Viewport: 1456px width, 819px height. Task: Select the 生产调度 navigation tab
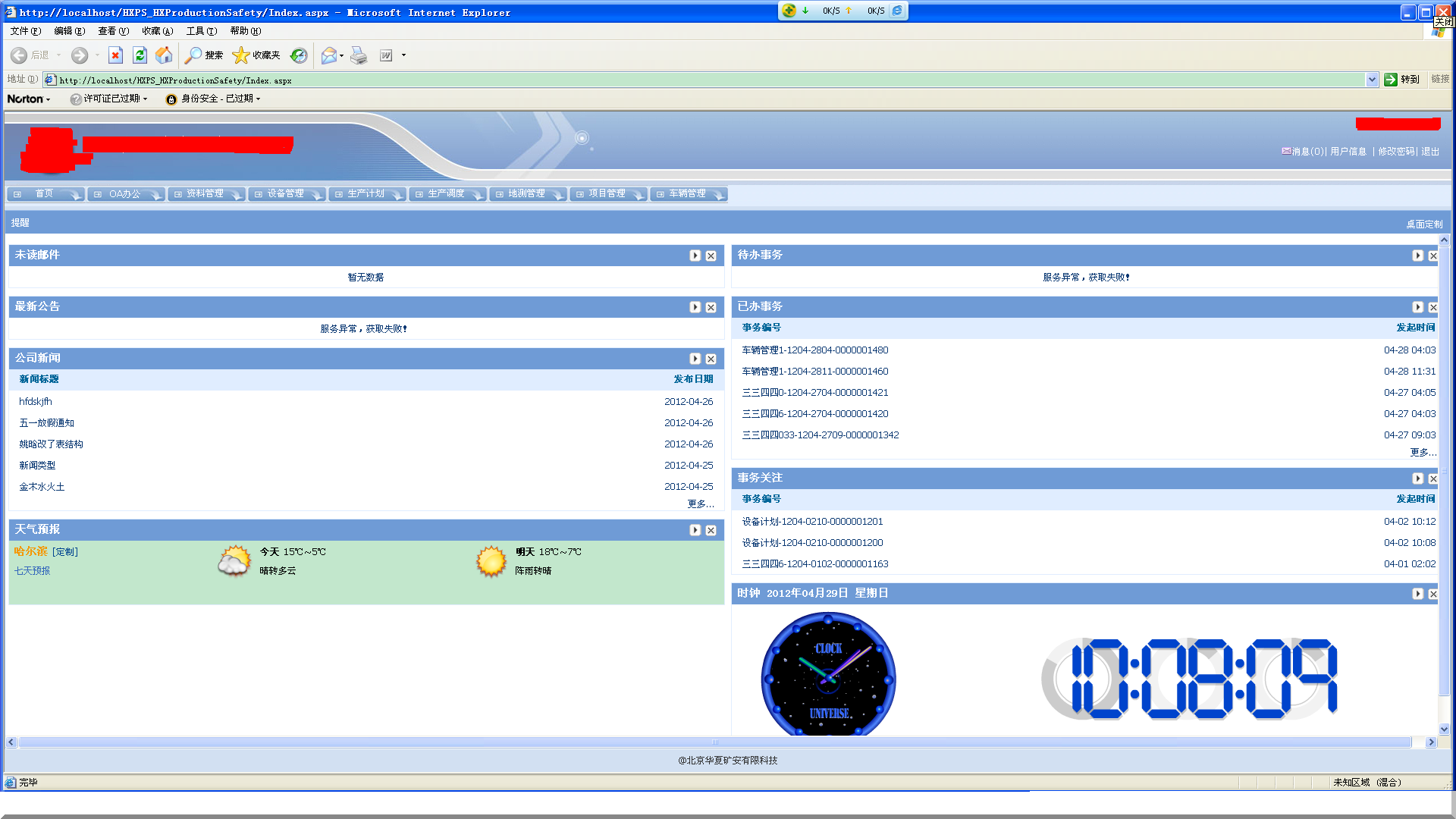point(447,194)
